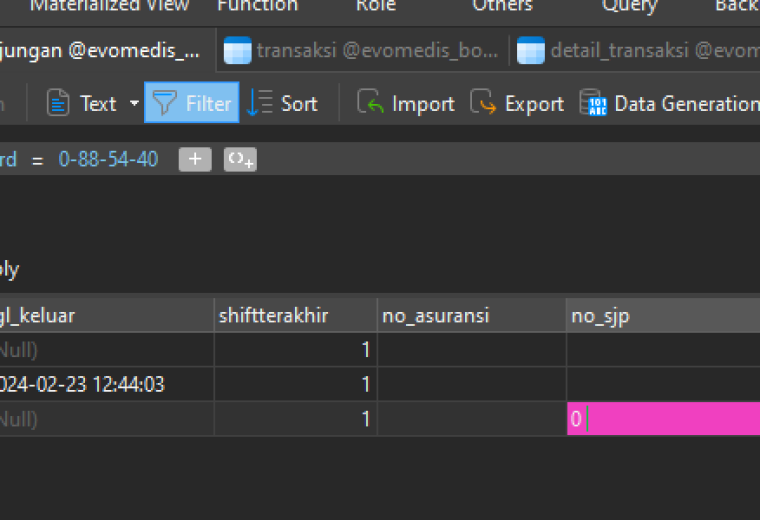Switch to the transaksi table tab

coord(362,50)
